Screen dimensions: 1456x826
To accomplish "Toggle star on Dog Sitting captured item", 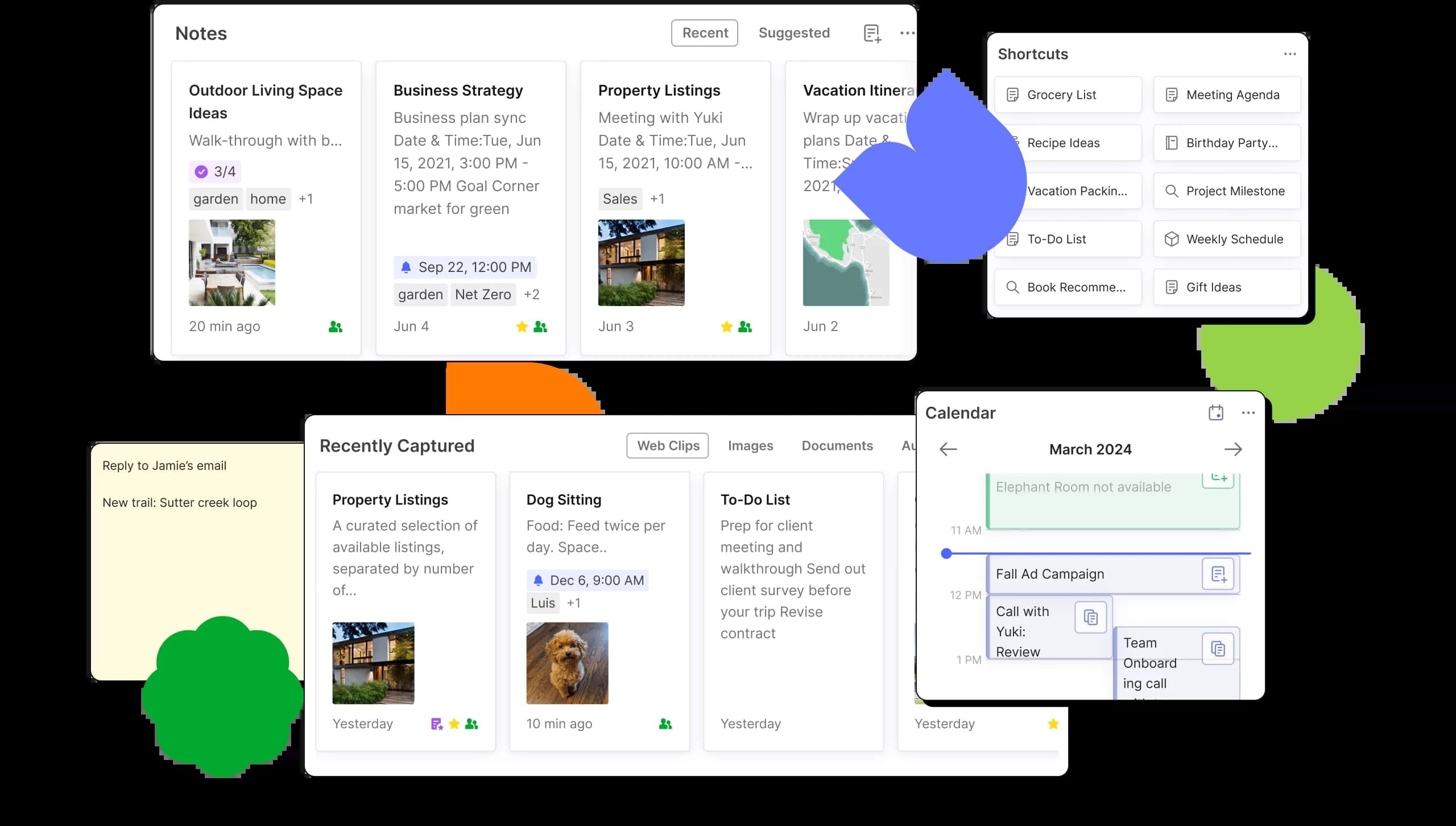I will (x=648, y=723).
